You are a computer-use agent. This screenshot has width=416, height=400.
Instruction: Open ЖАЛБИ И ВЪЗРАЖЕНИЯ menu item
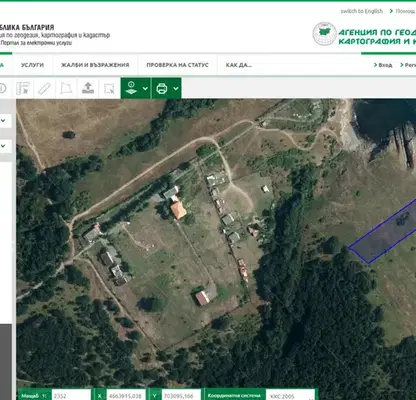(95, 65)
